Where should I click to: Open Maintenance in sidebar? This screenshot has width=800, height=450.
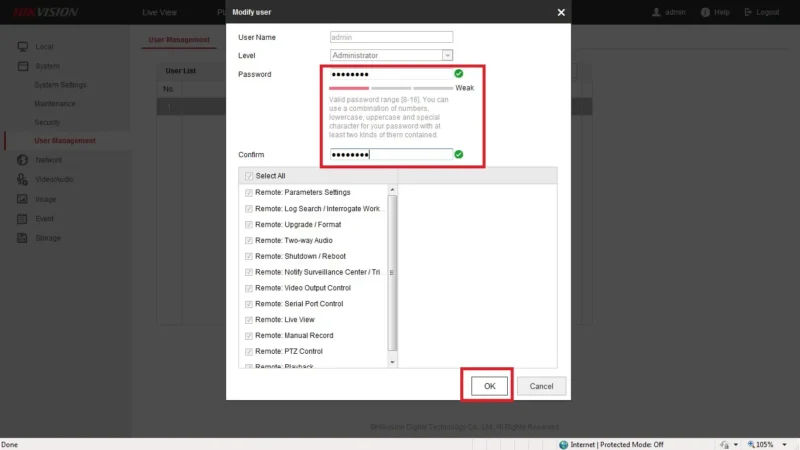[55, 104]
